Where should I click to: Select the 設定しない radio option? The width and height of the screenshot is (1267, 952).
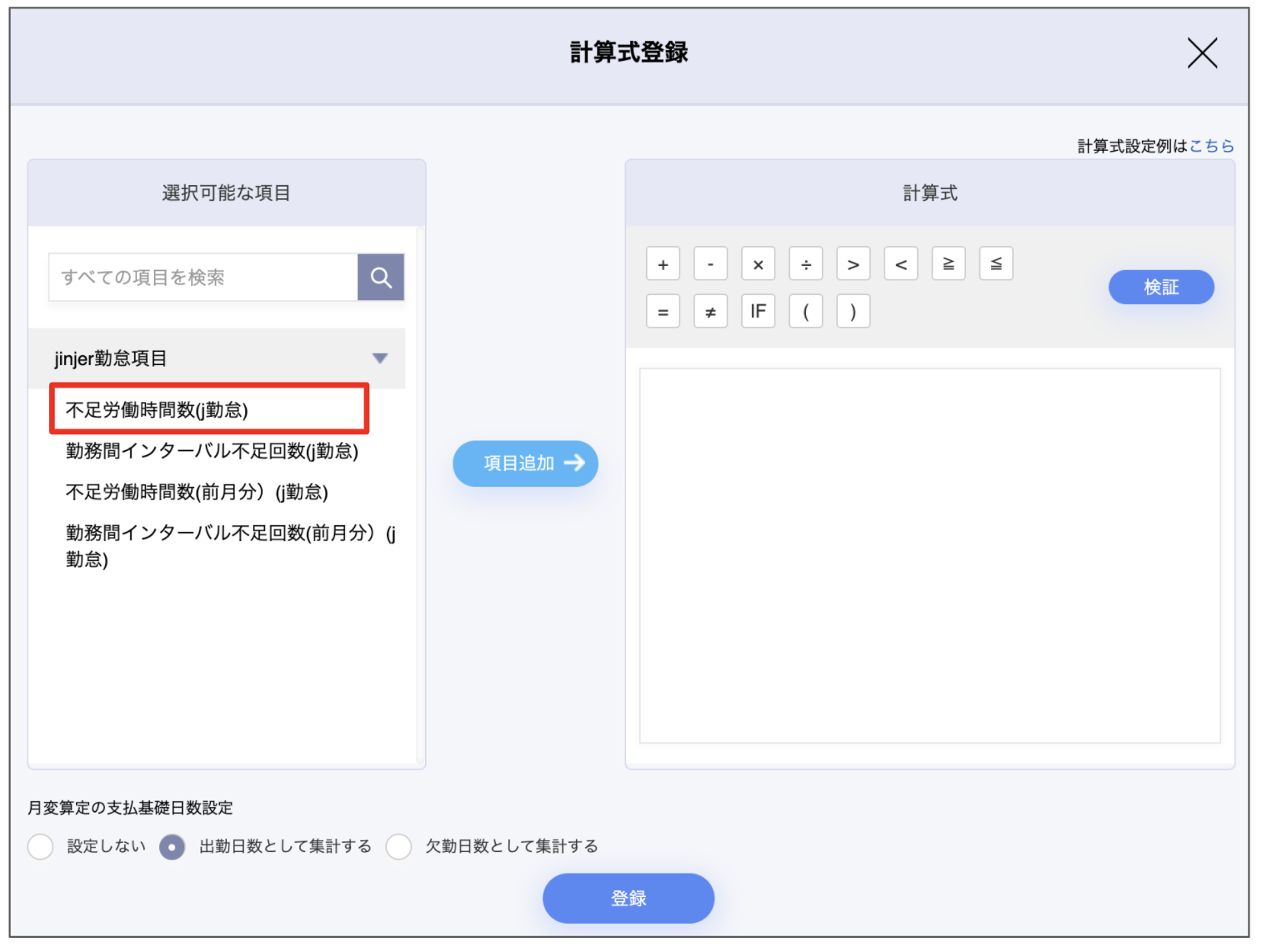(x=40, y=847)
